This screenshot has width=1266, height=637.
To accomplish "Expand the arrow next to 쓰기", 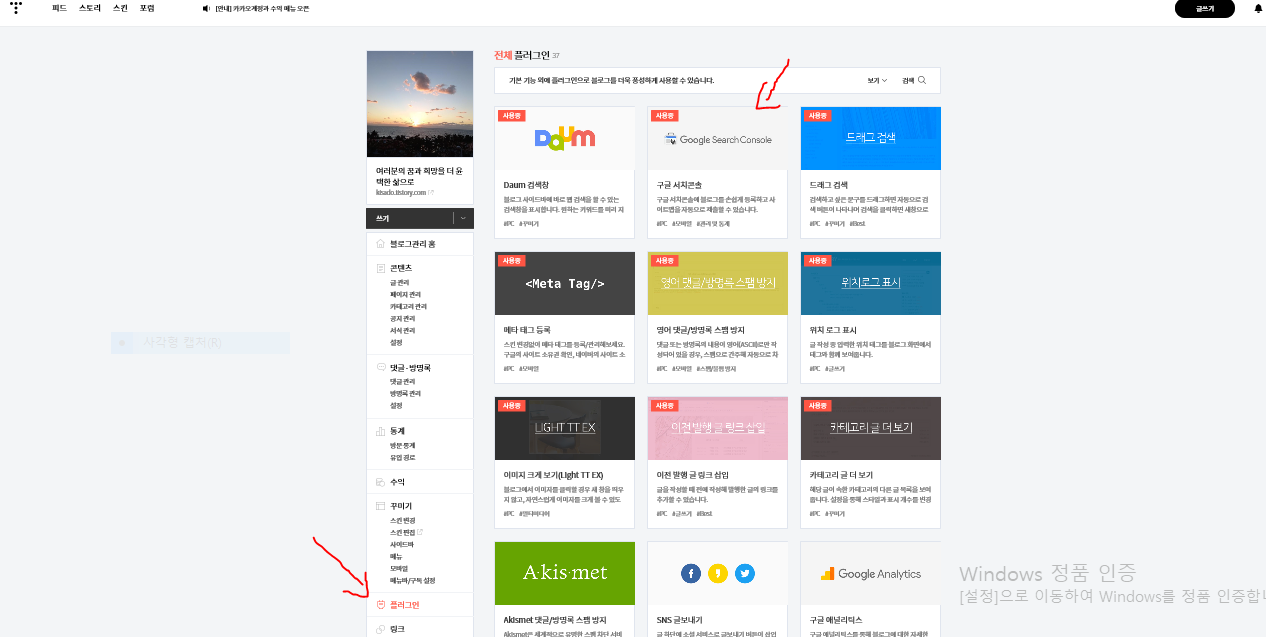I will point(463,218).
